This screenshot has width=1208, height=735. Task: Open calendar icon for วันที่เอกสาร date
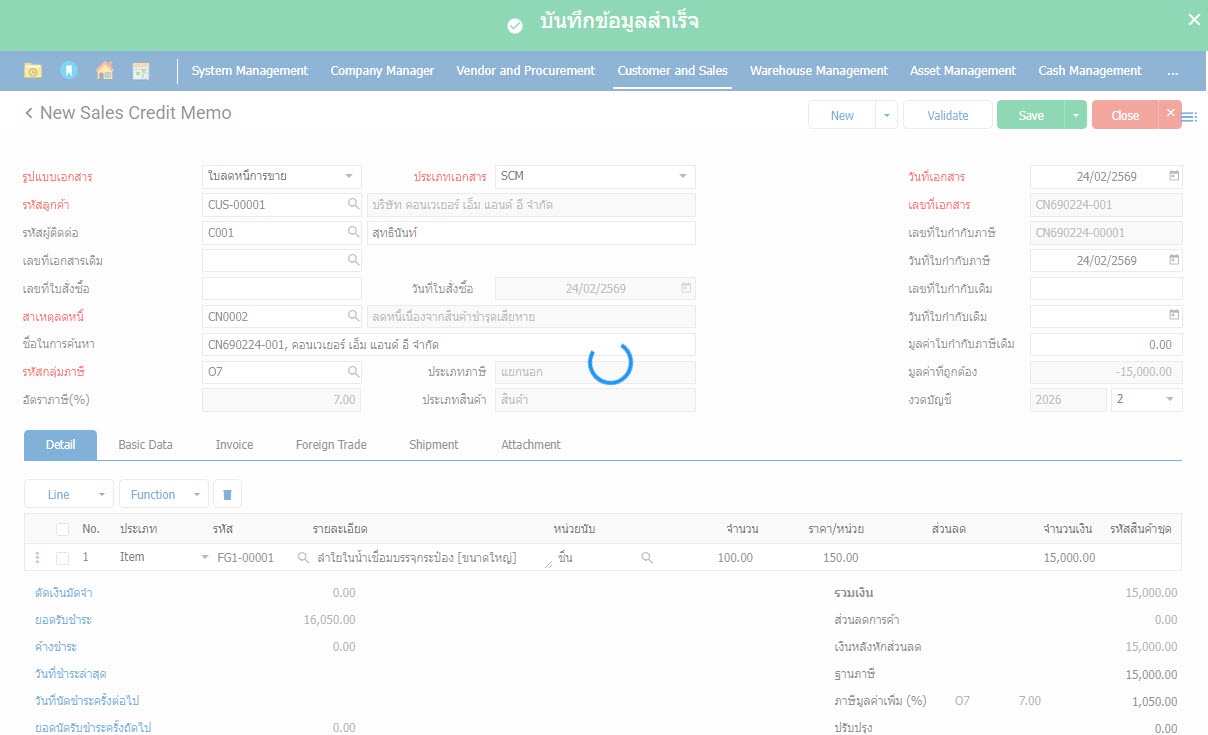[x=1174, y=177]
